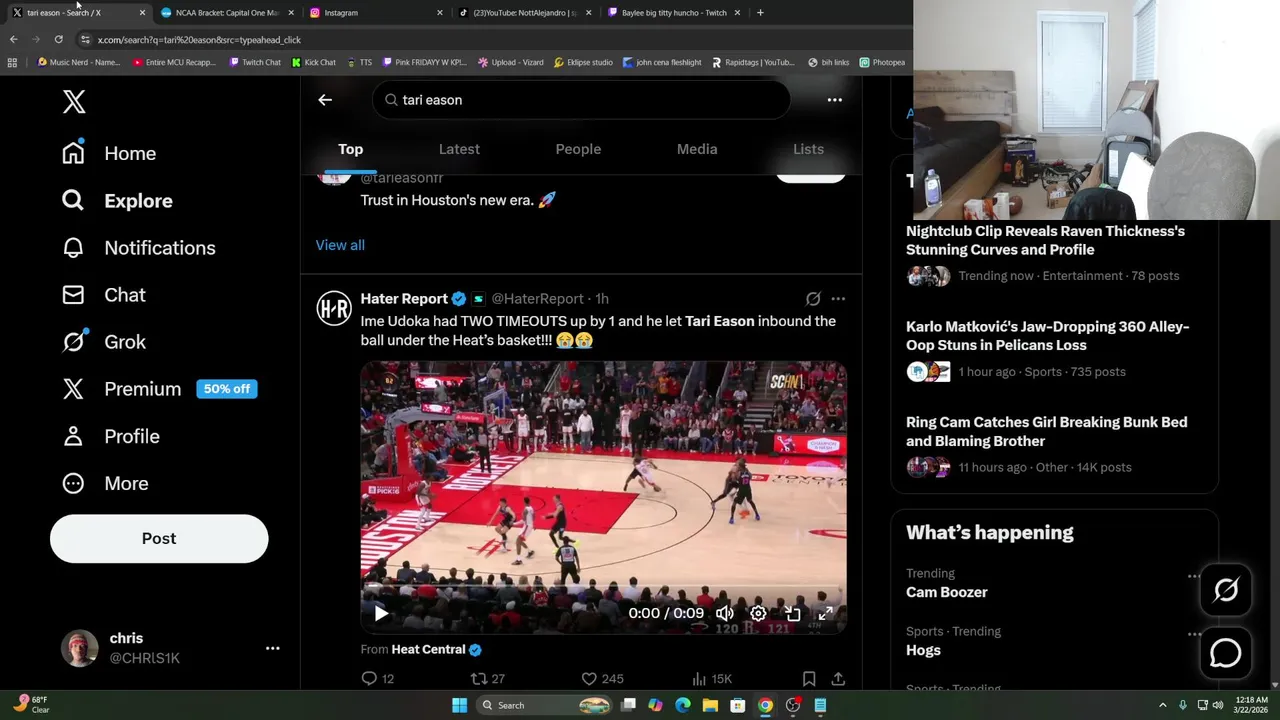Click chris profile avatar
The image size is (1280, 720).
click(80, 648)
